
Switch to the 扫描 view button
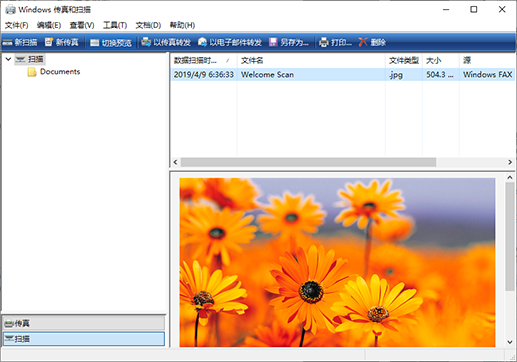(x=84, y=339)
